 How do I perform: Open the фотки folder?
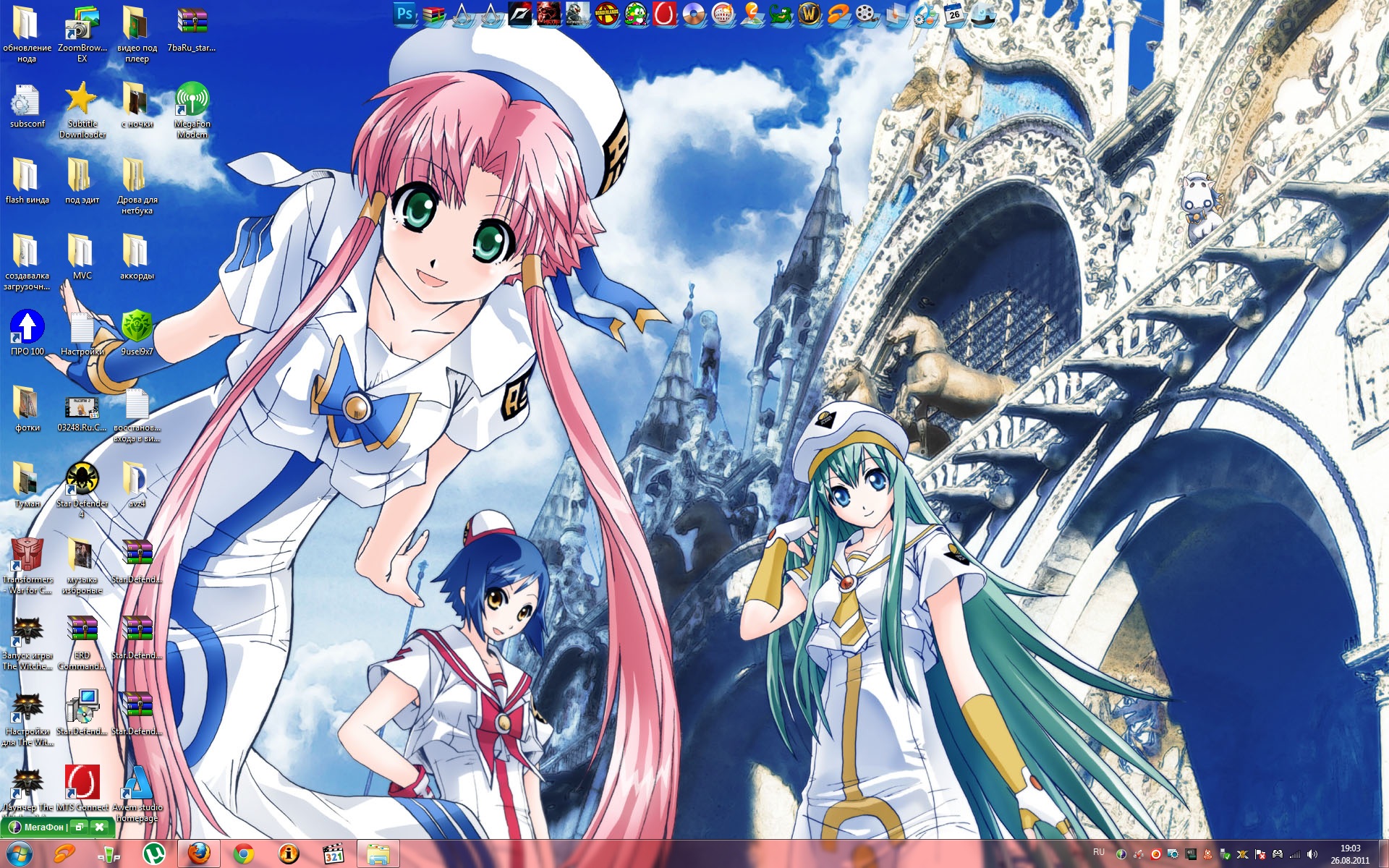(x=27, y=409)
